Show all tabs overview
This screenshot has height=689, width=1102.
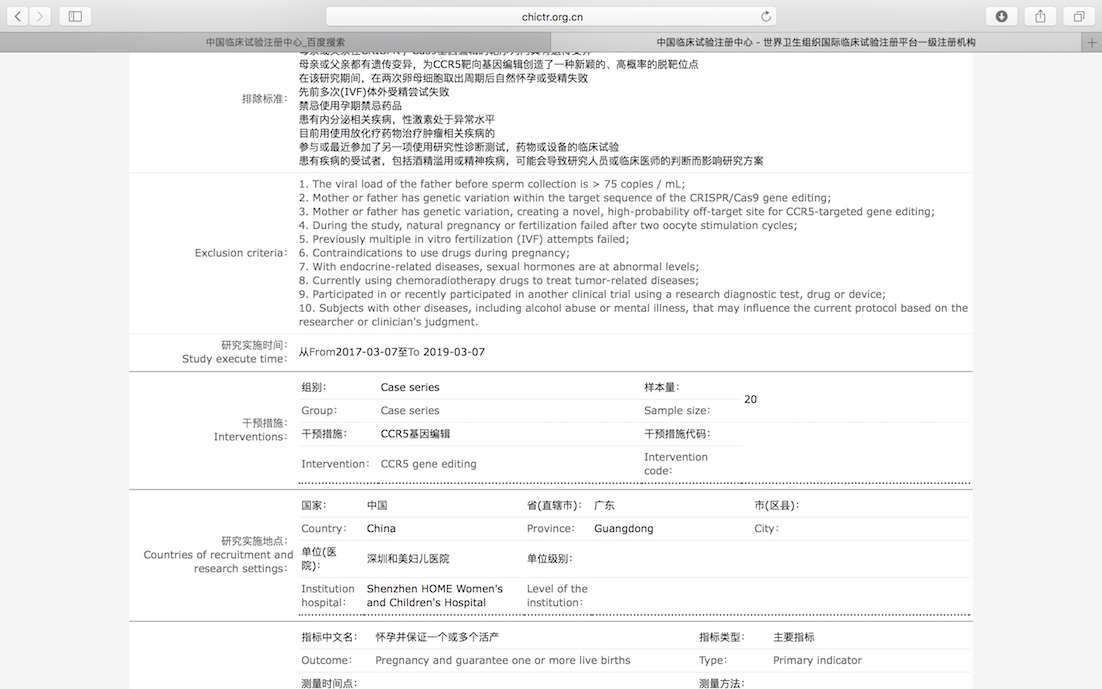click(1079, 16)
